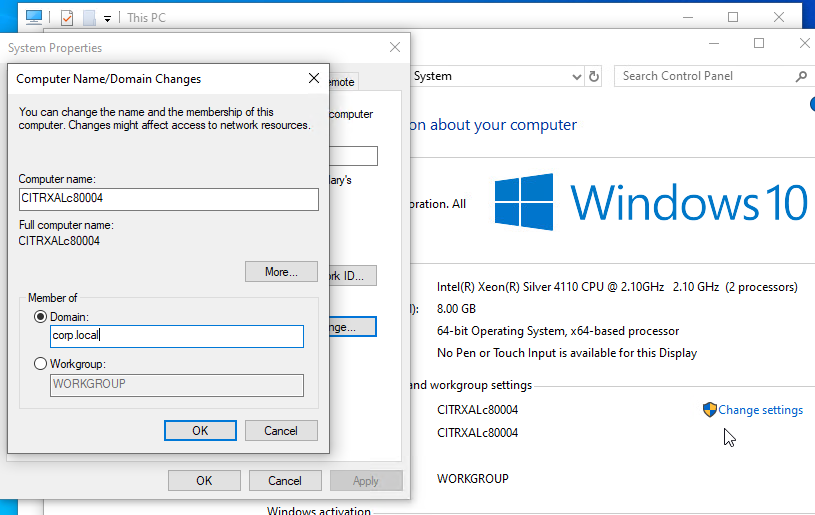Maximize the This PC window

tap(733, 17)
